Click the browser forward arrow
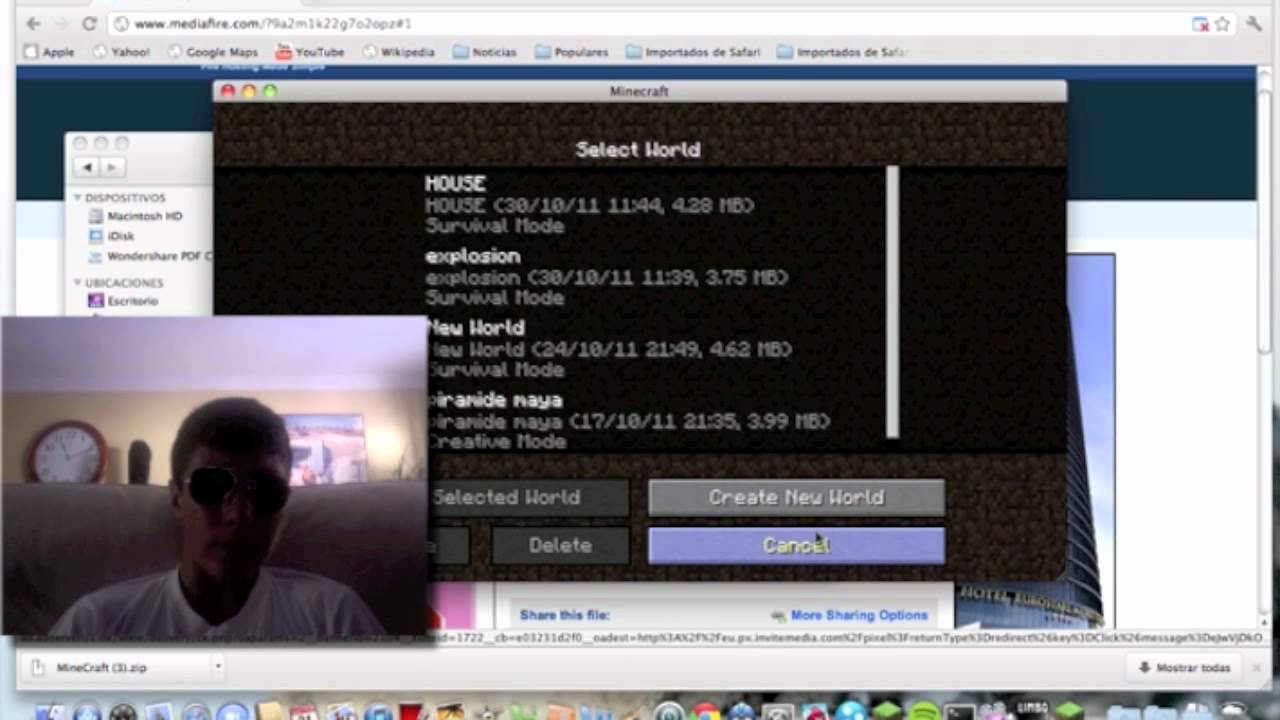Image resolution: width=1280 pixels, height=720 pixels. click(61, 23)
